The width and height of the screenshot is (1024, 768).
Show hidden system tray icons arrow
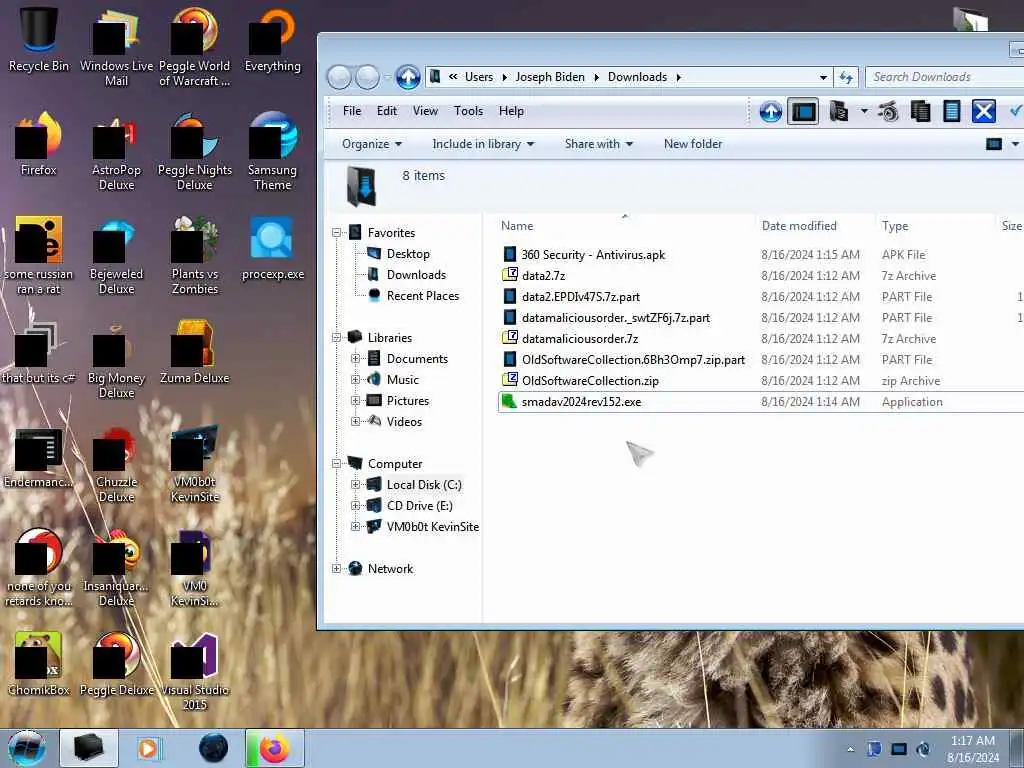pyautogui.click(x=850, y=750)
